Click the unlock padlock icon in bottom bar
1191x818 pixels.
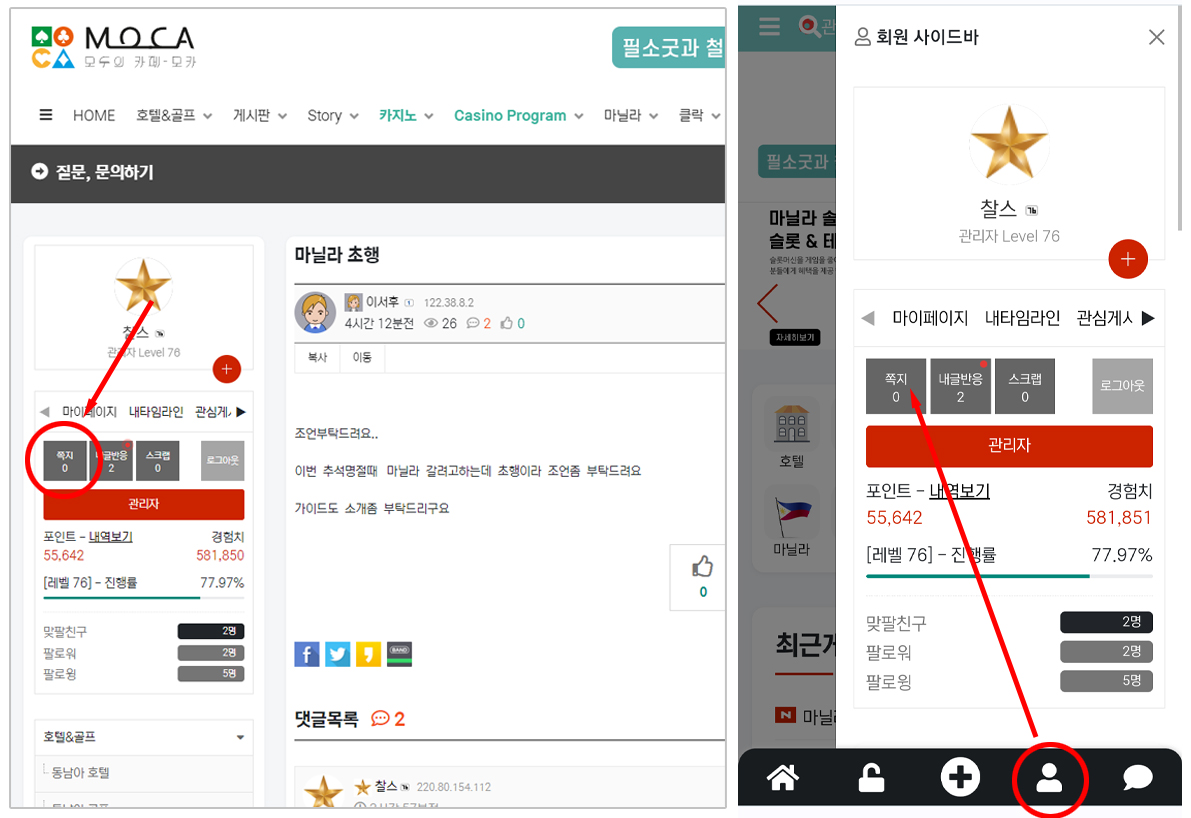pyautogui.click(x=871, y=777)
